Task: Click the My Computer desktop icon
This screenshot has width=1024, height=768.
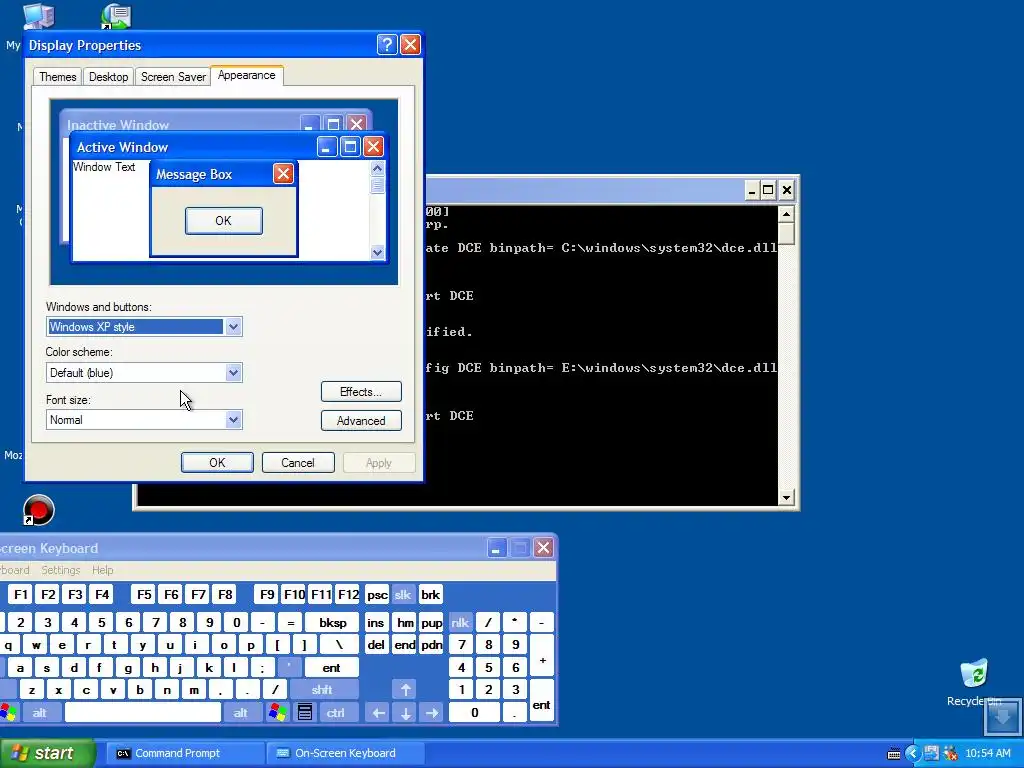Action: click(x=37, y=16)
